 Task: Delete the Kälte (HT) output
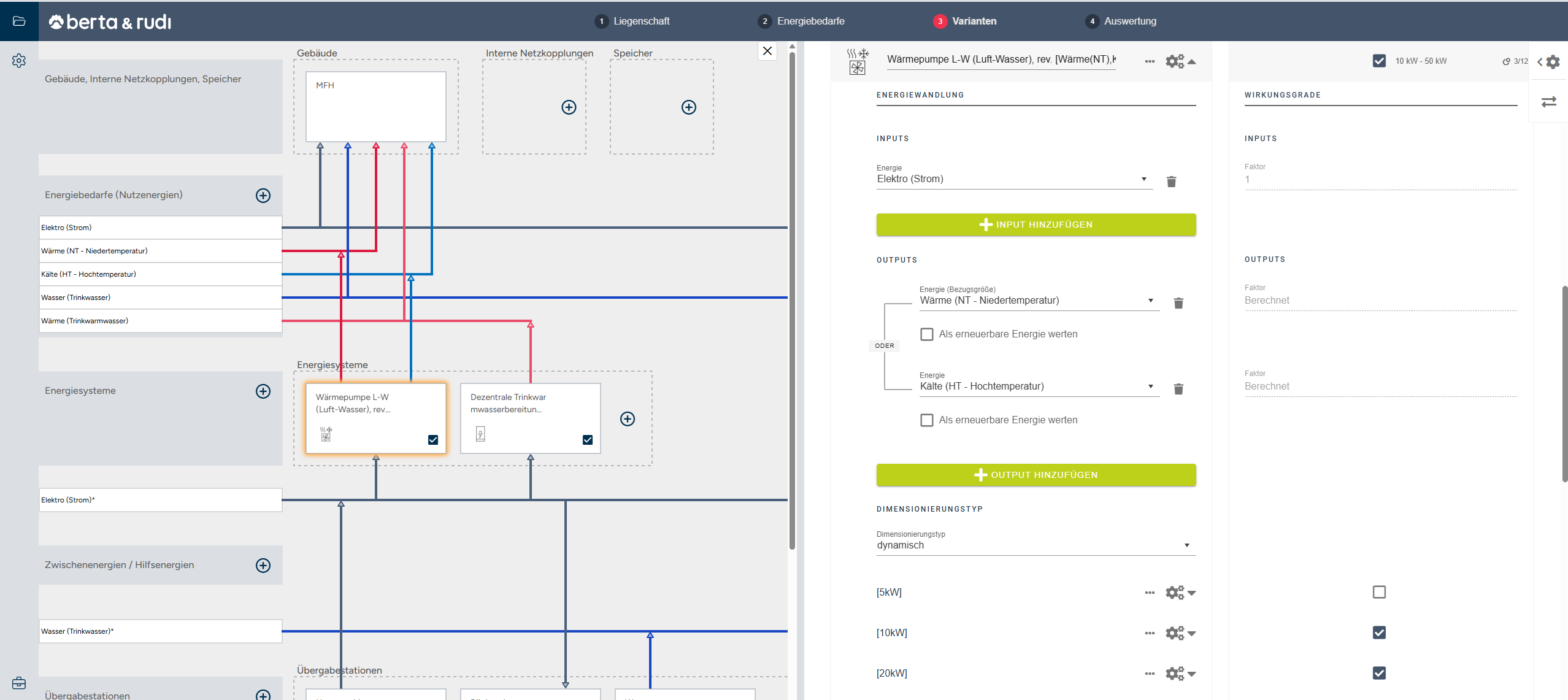(x=1178, y=389)
